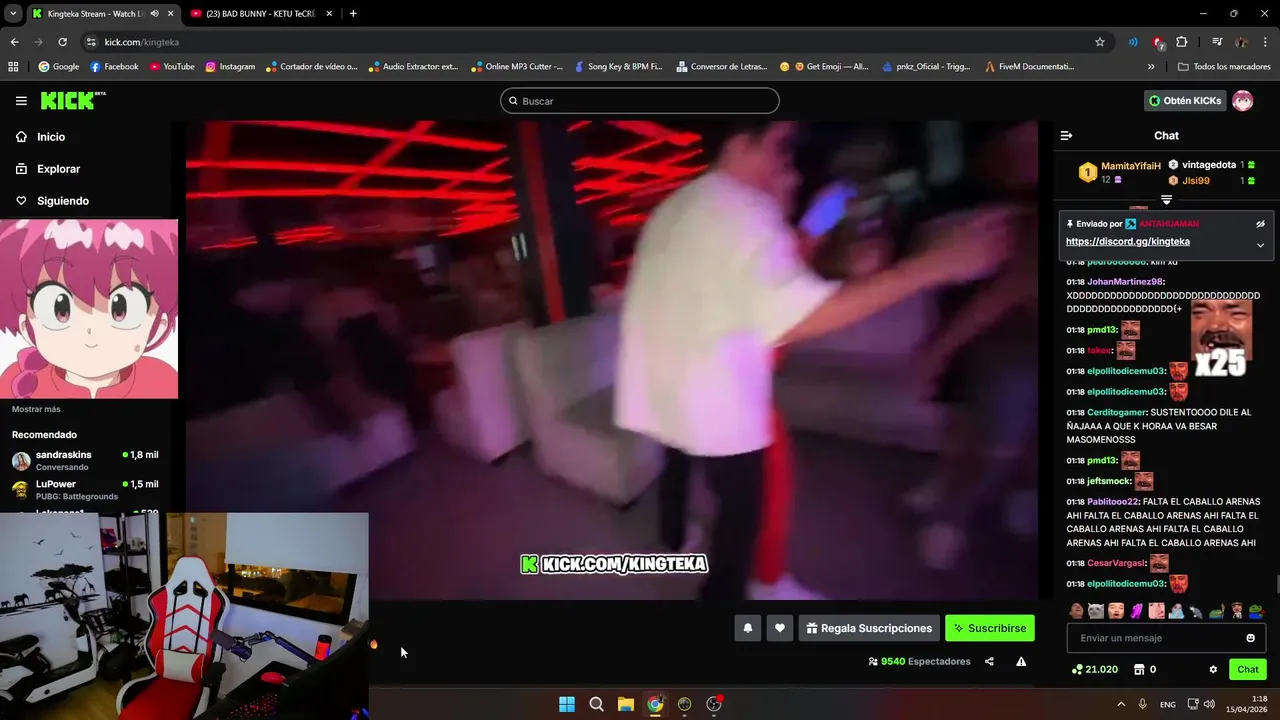Open the discord.gg/kingteka link
1280x720 pixels.
(x=1128, y=241)
